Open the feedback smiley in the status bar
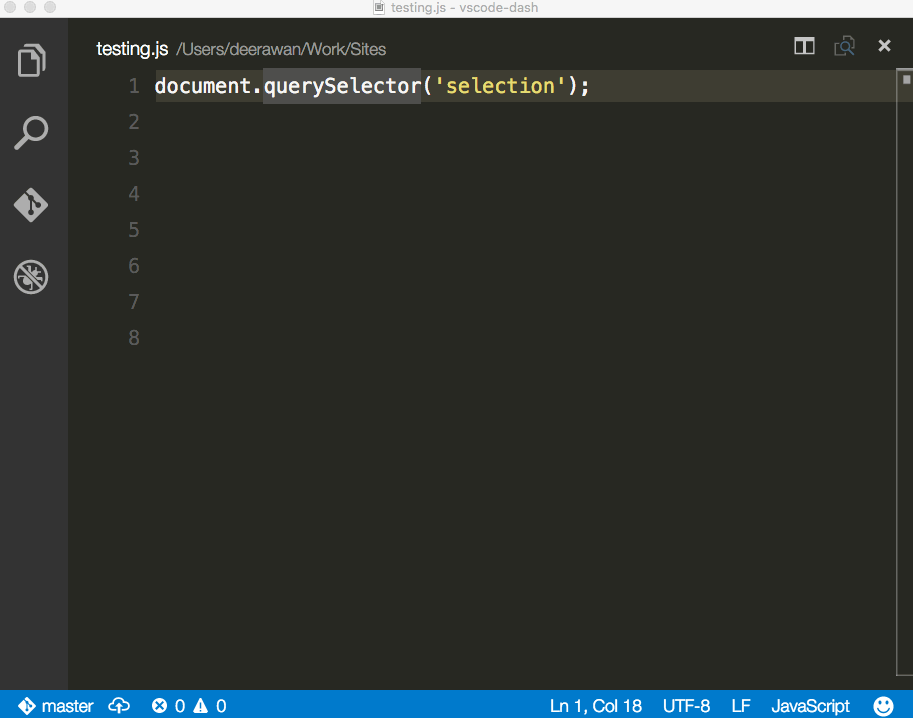Viewport: 913px width, 718px height. (883, 706)
